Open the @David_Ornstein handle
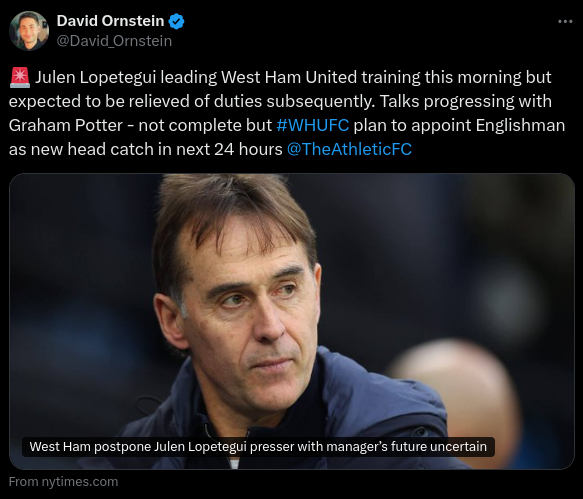The height and width of the screenshot is (499, 583). [x=114, y=41]
